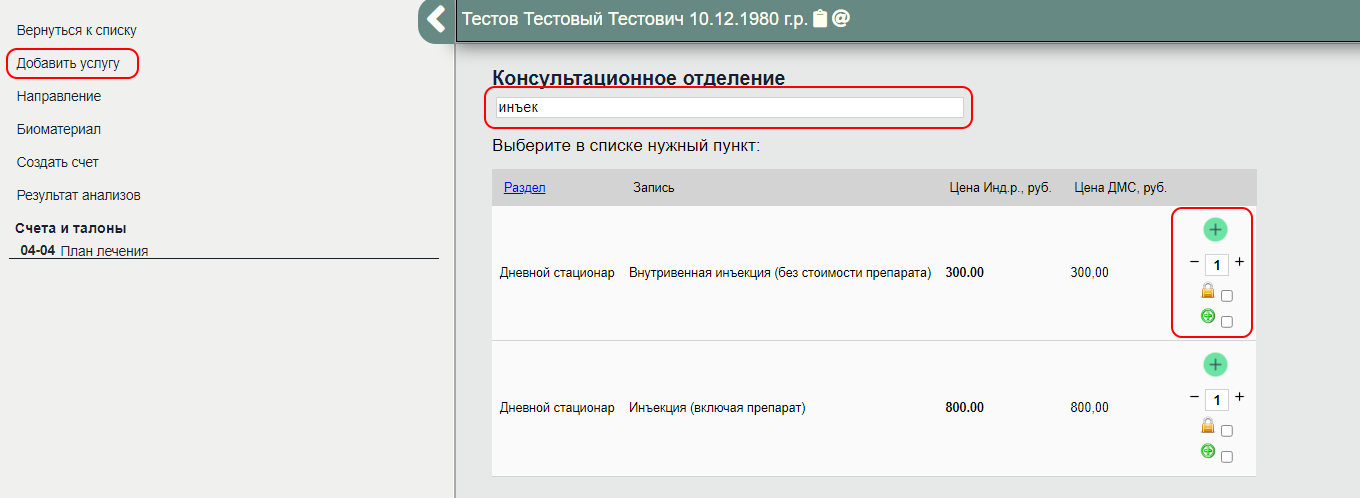1360x498 pixels.
Task: Sort by the Раздел column link
Action: click(x=524, y=187)
